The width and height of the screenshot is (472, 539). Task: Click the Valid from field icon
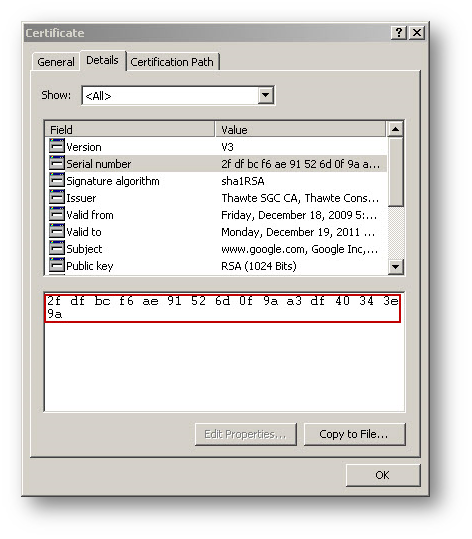click(x=57, y=214)
